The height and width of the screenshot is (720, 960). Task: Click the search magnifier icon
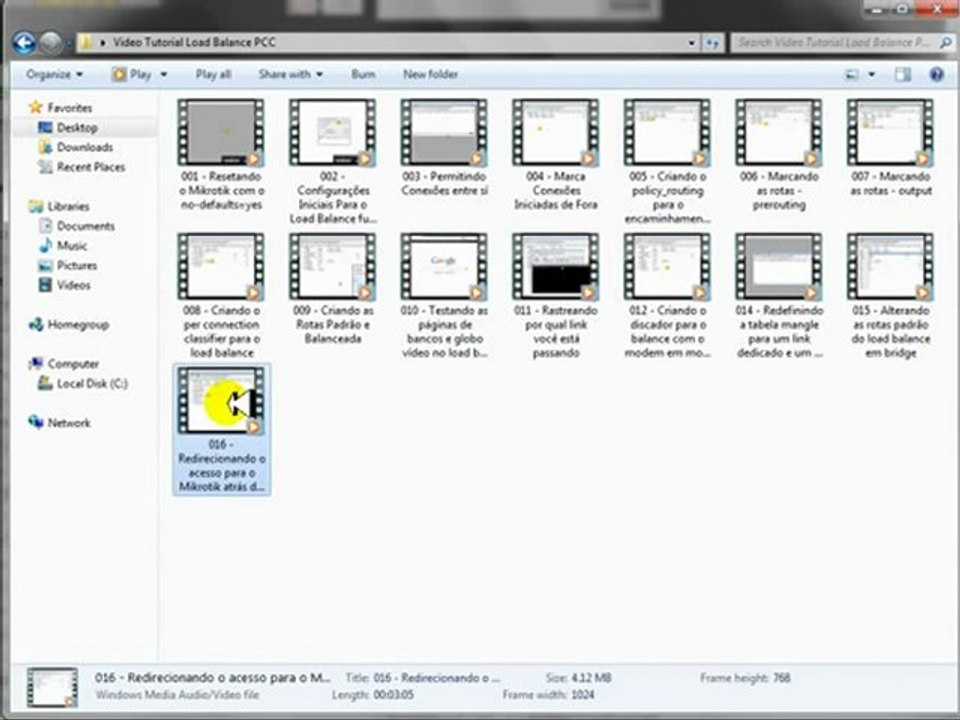[945, 42]
